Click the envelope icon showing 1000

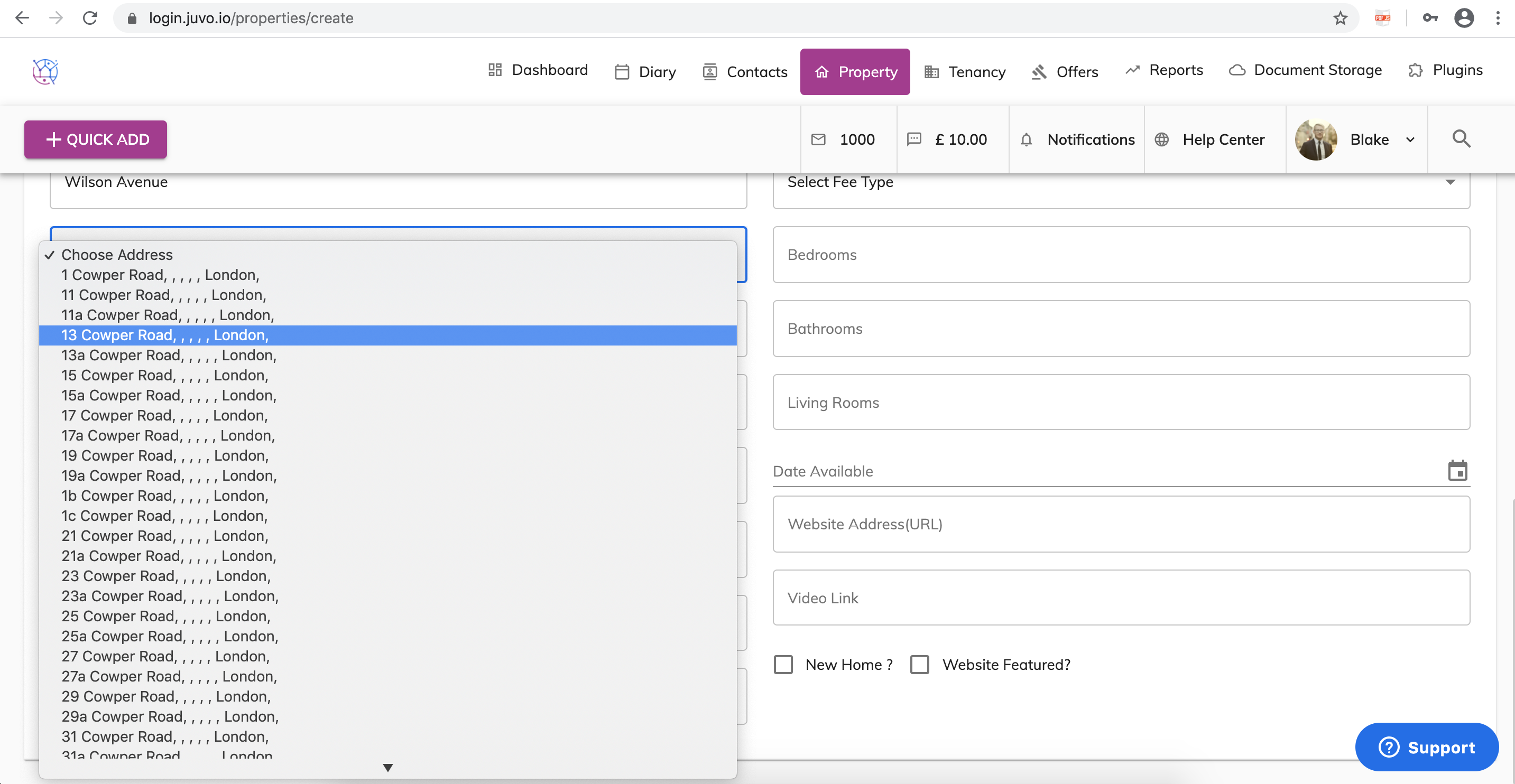(x=818, y=140)
